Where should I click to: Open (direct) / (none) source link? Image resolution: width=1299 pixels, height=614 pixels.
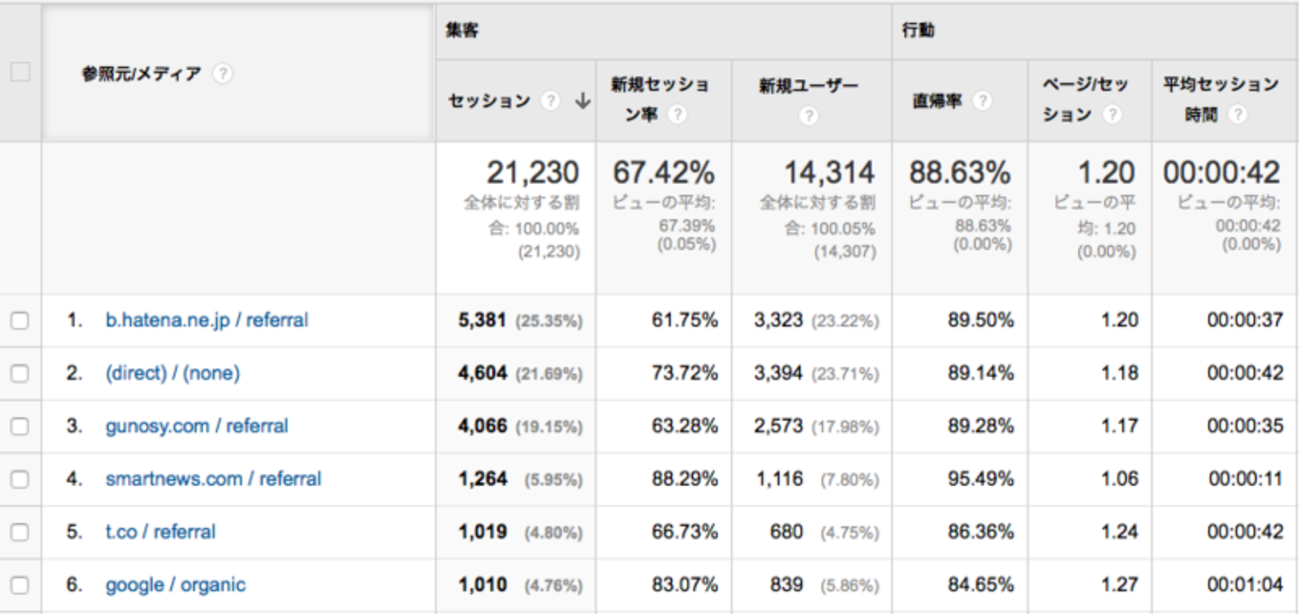pyautogui.click(x=173, y=373)
